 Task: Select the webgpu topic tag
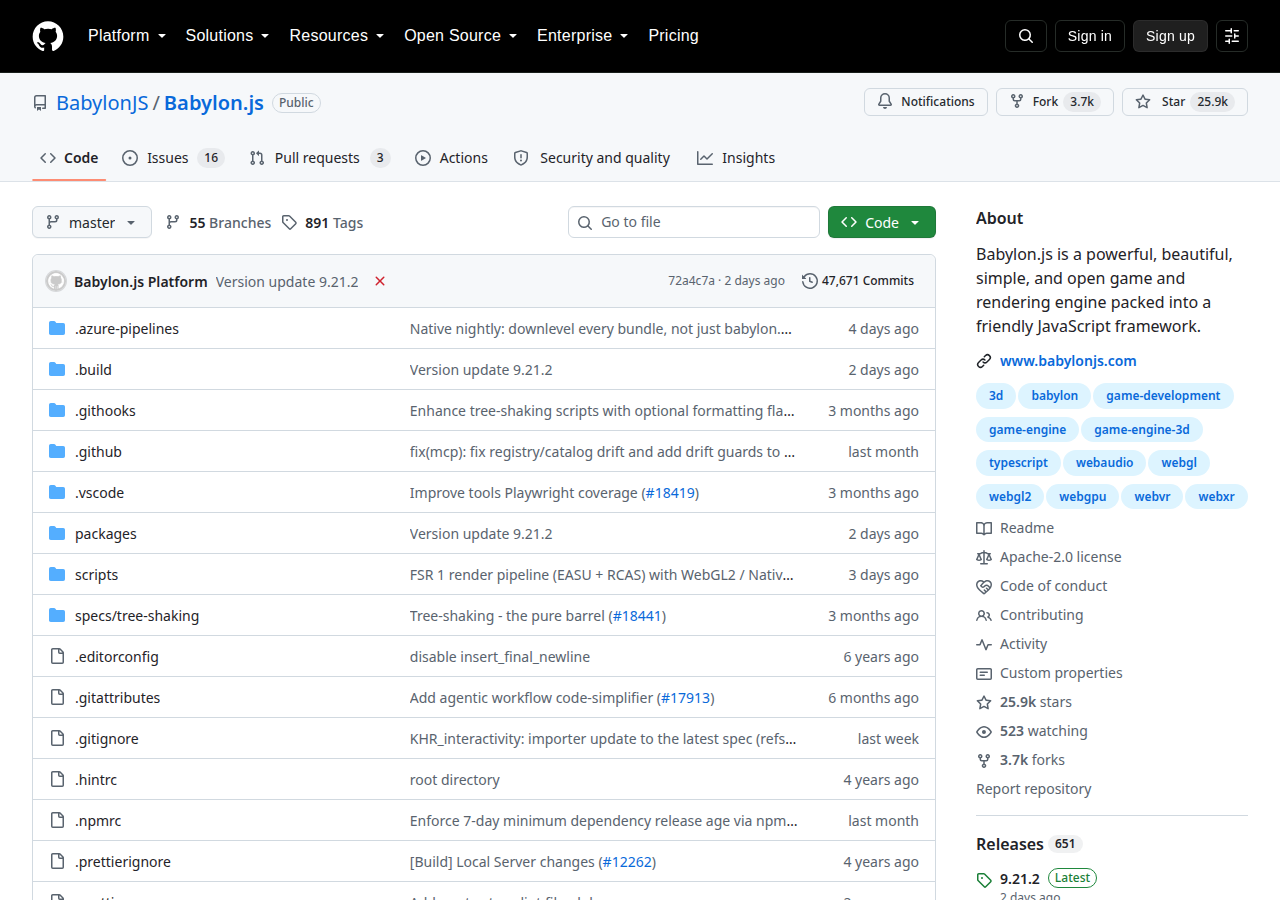[1083, 496]
